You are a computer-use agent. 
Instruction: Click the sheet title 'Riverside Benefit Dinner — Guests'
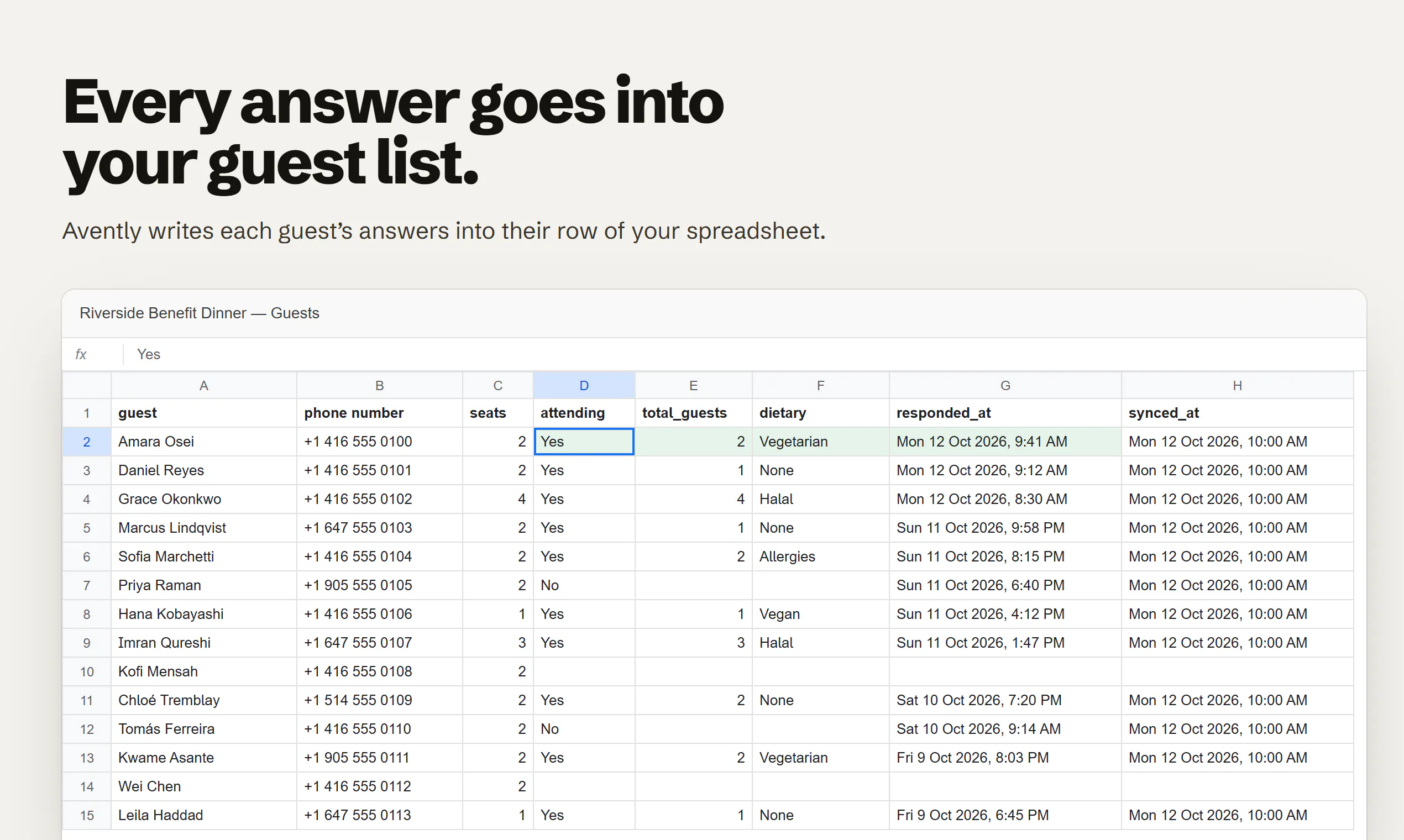pos(200,313)
